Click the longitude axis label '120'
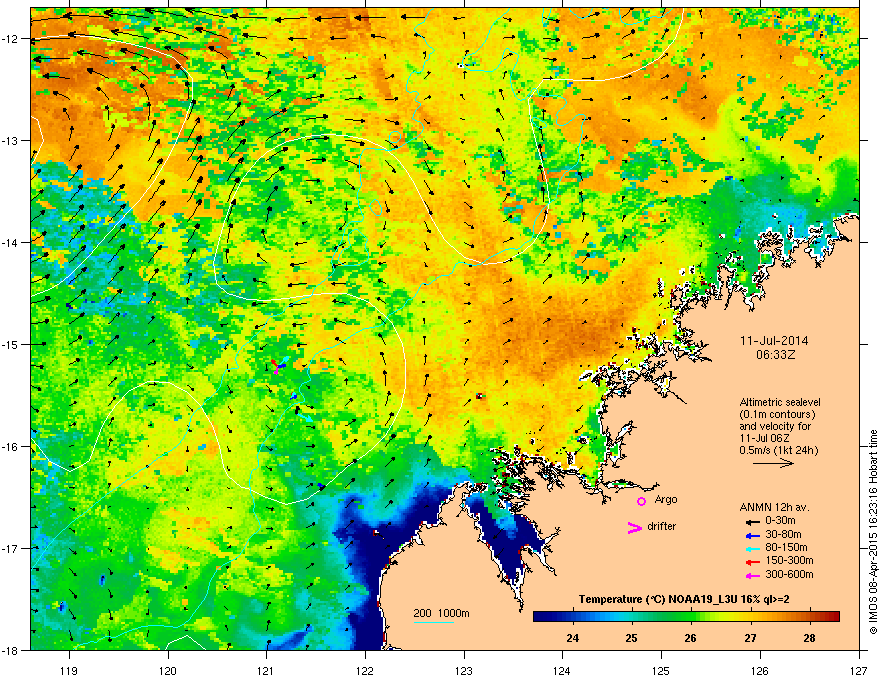 168,670
